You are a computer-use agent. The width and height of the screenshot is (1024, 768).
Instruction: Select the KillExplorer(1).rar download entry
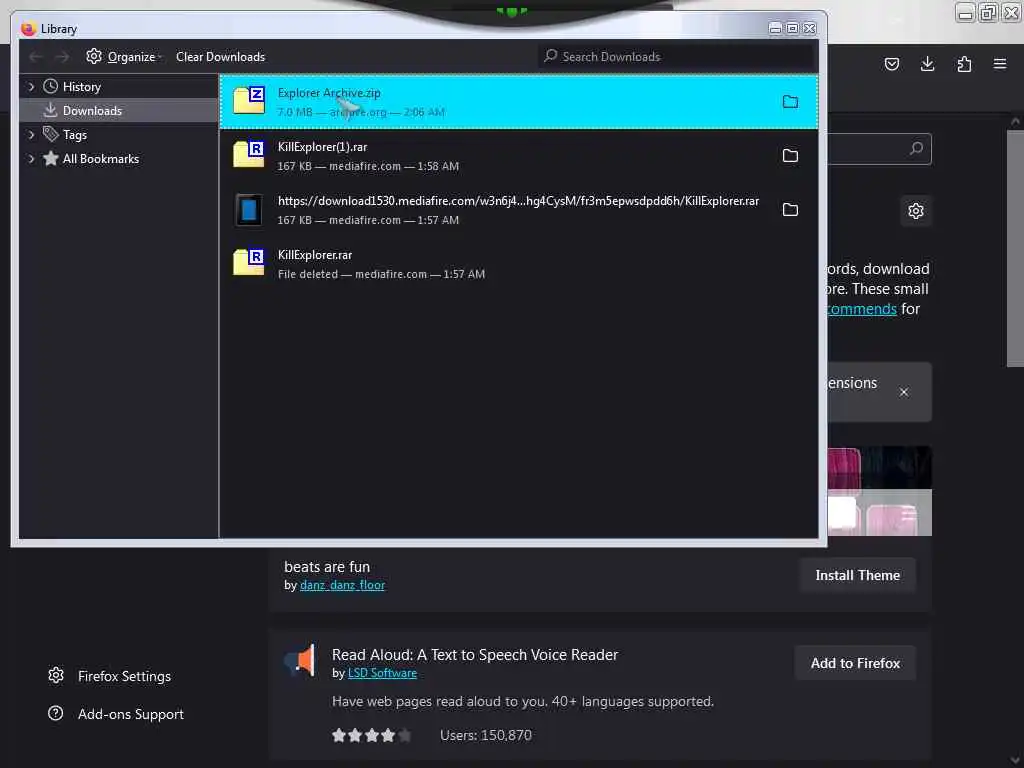click(519, 156)
